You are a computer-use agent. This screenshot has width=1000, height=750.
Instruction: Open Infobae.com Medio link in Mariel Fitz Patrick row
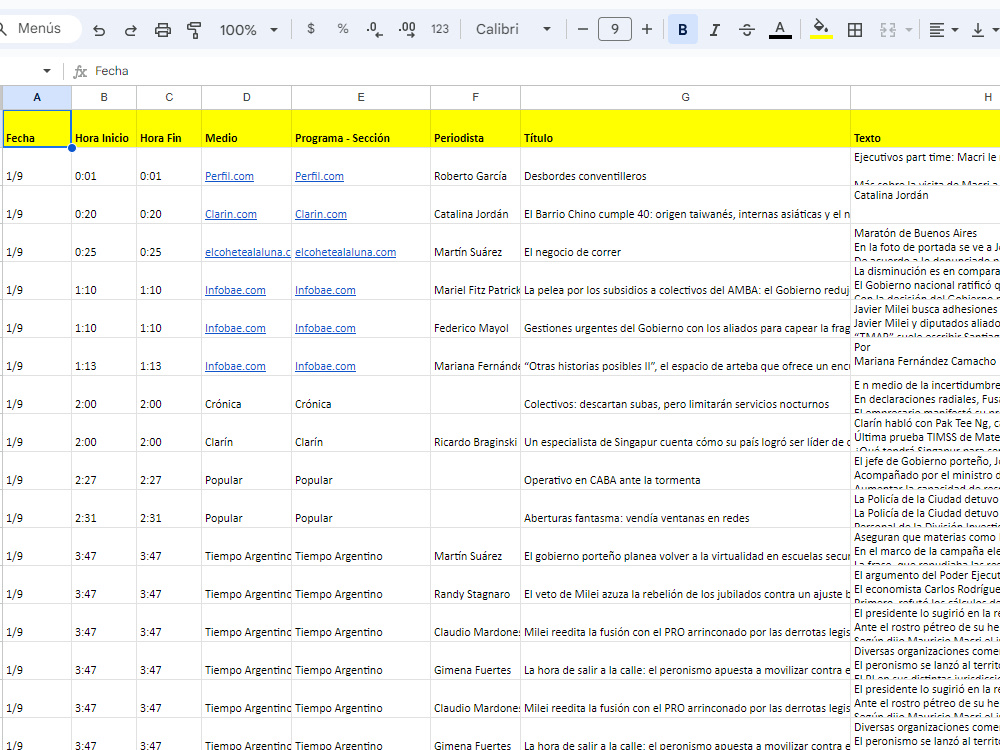(235, 290)
